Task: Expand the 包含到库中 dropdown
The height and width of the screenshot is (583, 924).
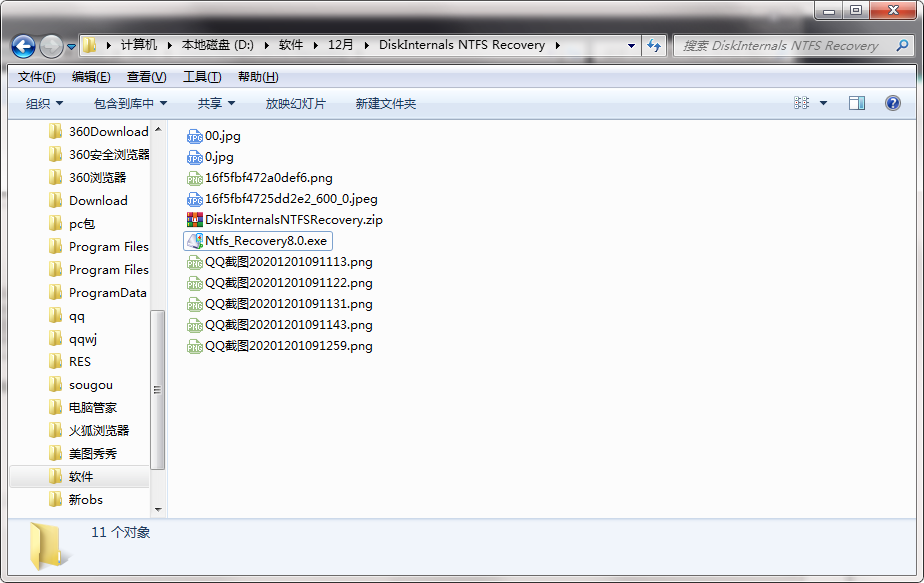Action: pos(130,104)
